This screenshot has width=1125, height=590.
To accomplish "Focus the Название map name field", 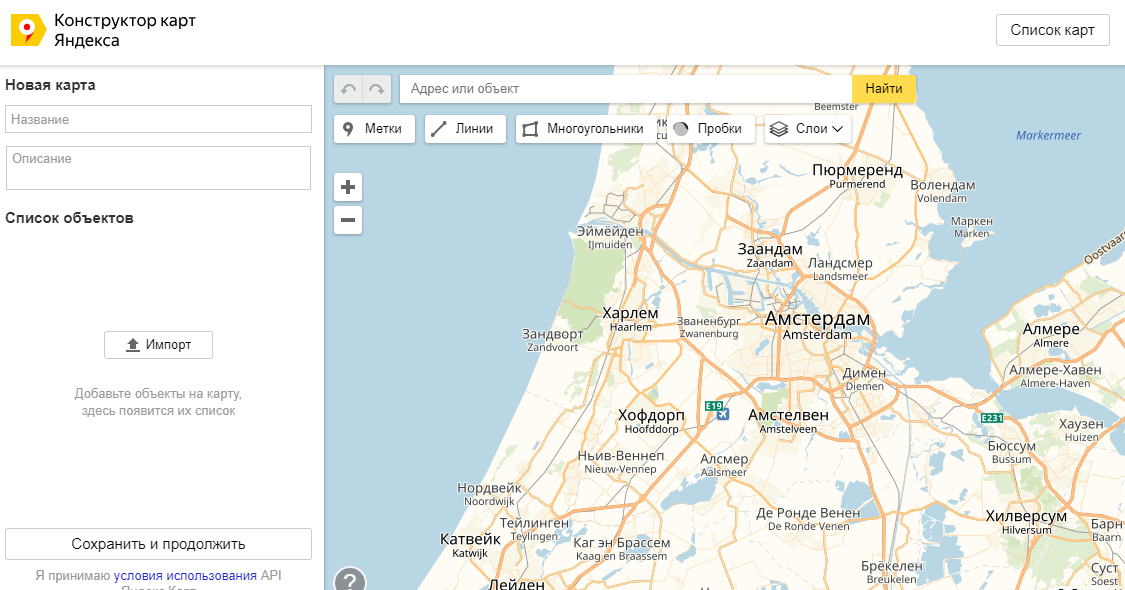I will point(158,119).
